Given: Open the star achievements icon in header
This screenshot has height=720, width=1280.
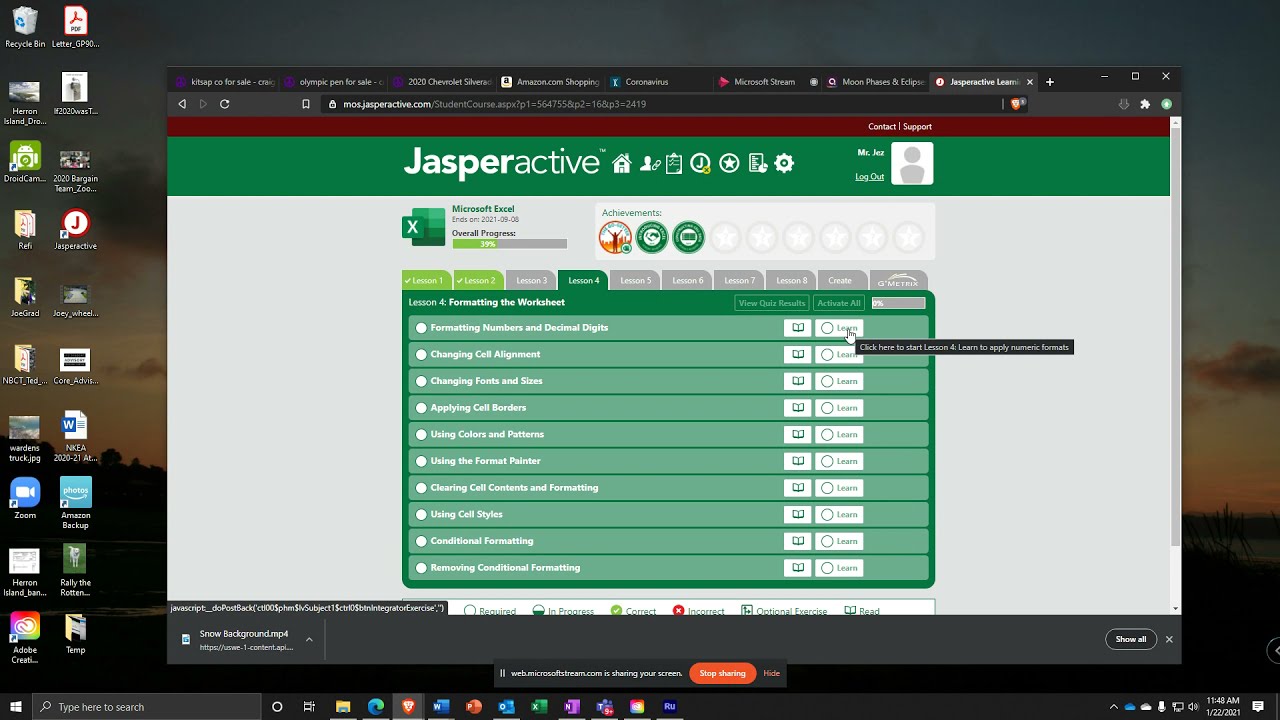Looking at the screenshot, I should [730, 164].
